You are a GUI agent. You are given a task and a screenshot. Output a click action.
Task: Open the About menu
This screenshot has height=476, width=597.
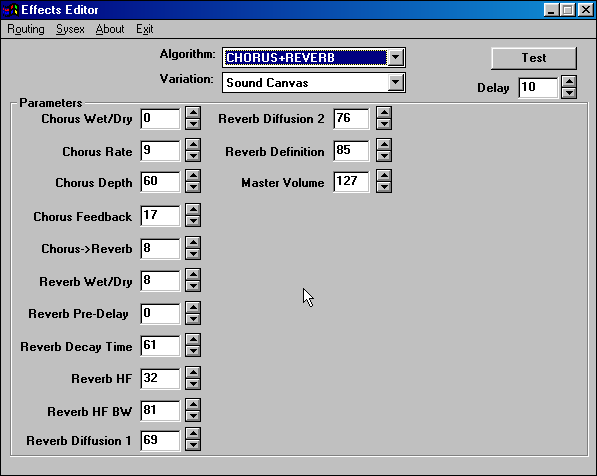click(110, 29)
